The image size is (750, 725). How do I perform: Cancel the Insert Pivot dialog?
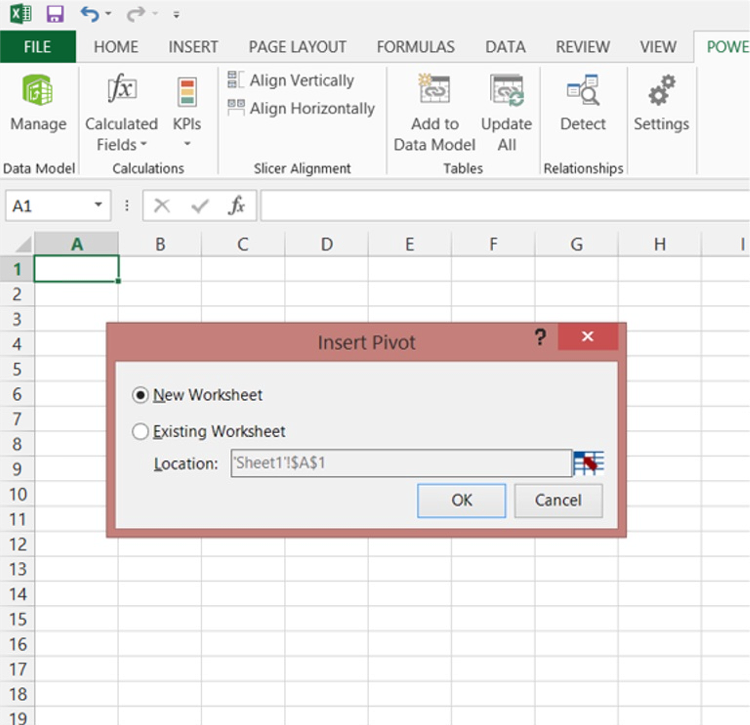tap(558, 500)
